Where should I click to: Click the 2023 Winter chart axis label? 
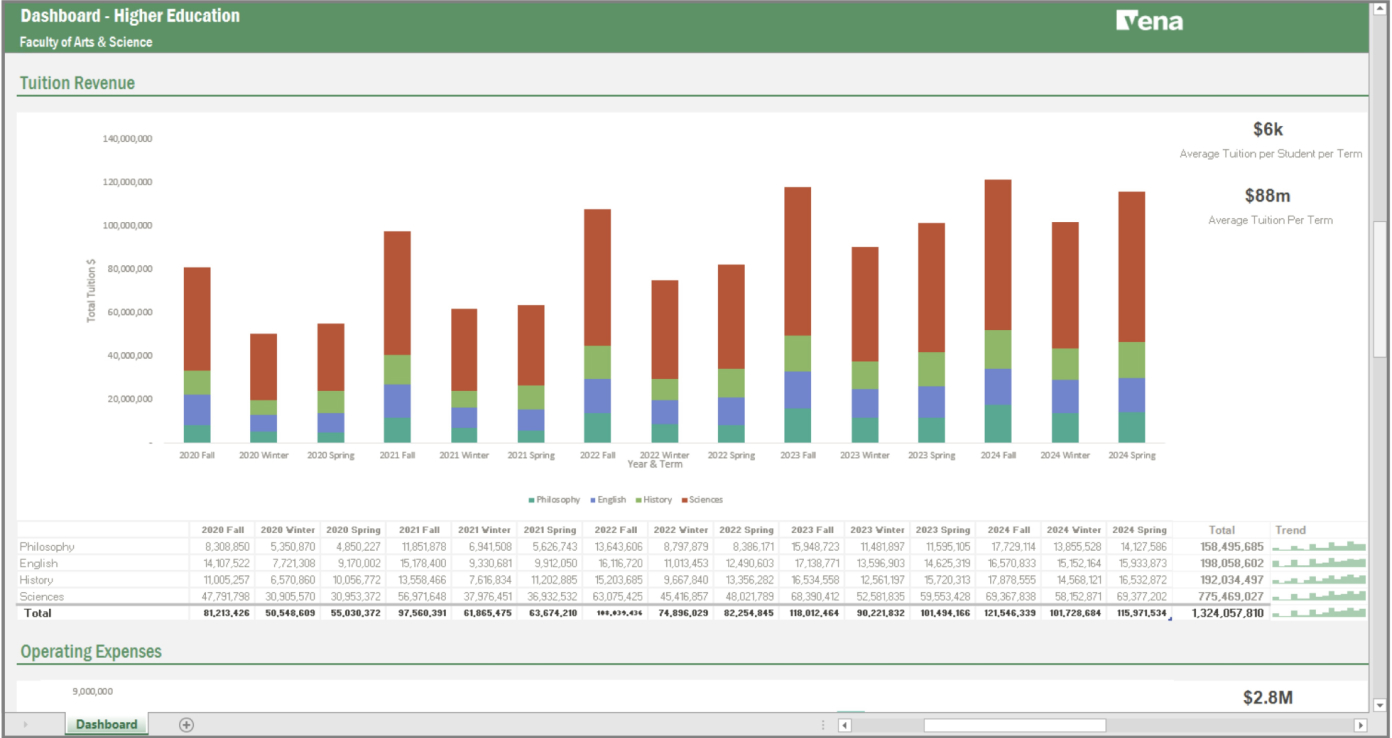pos(864,455)
